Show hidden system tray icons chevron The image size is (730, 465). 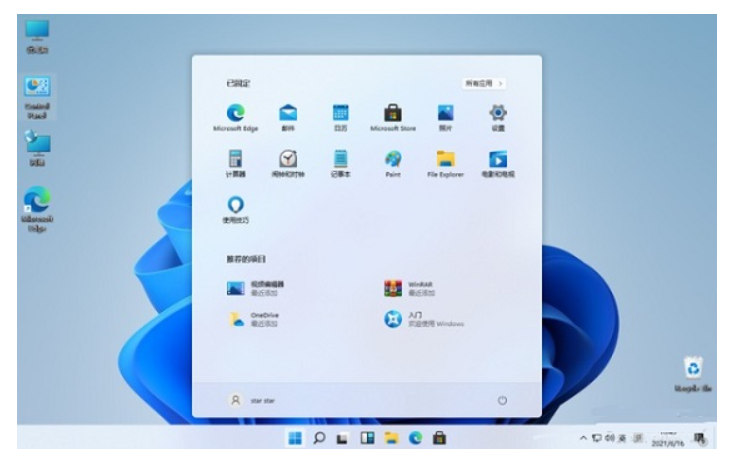pyautogui.click(x=583, y=438)
